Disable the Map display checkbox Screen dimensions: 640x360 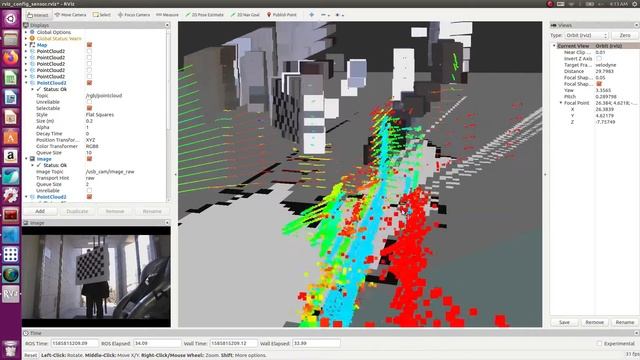(x=89, y=45)
